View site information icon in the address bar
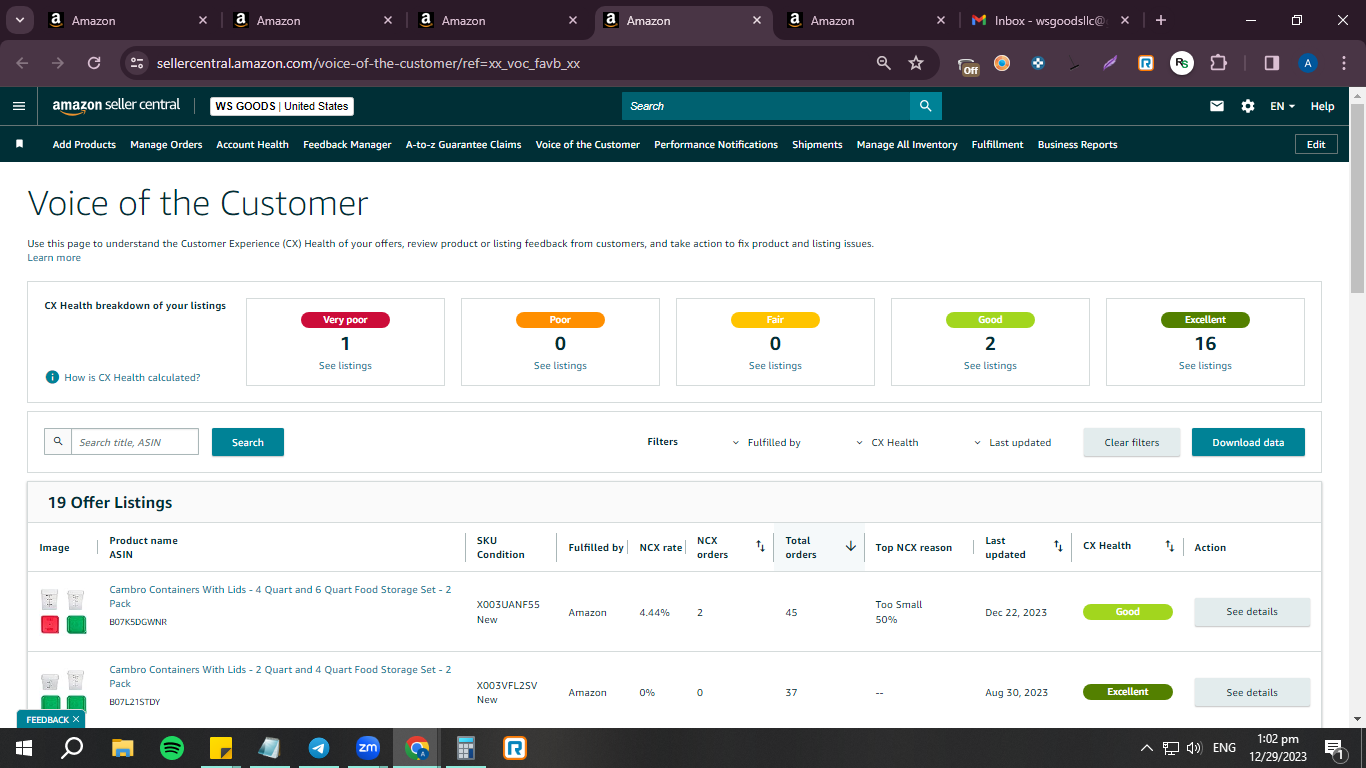The width and height of the screenshot is (1366, 768). 138,63
